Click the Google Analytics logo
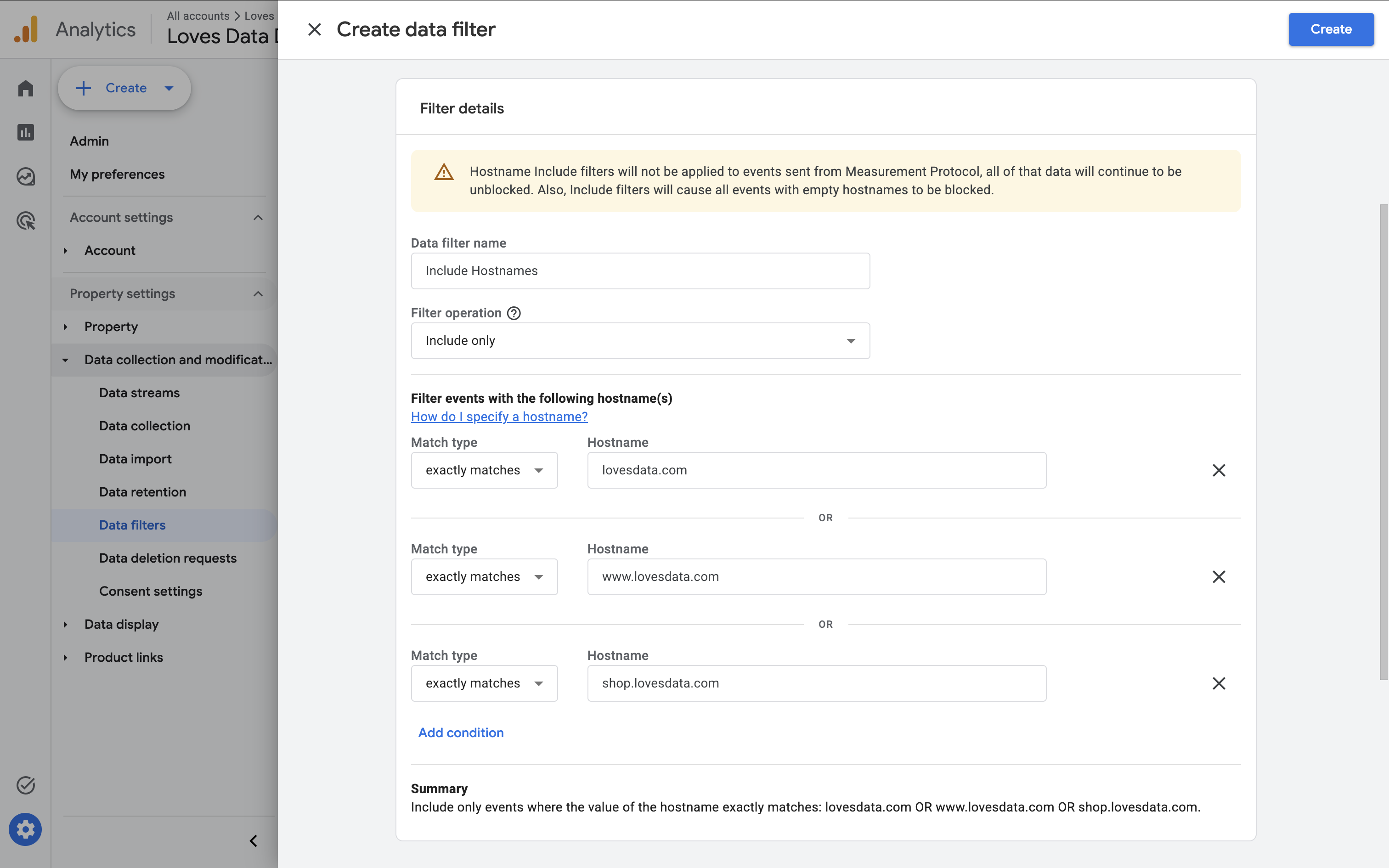This screenshot has height=868, width=1389. tap(26, 29)
